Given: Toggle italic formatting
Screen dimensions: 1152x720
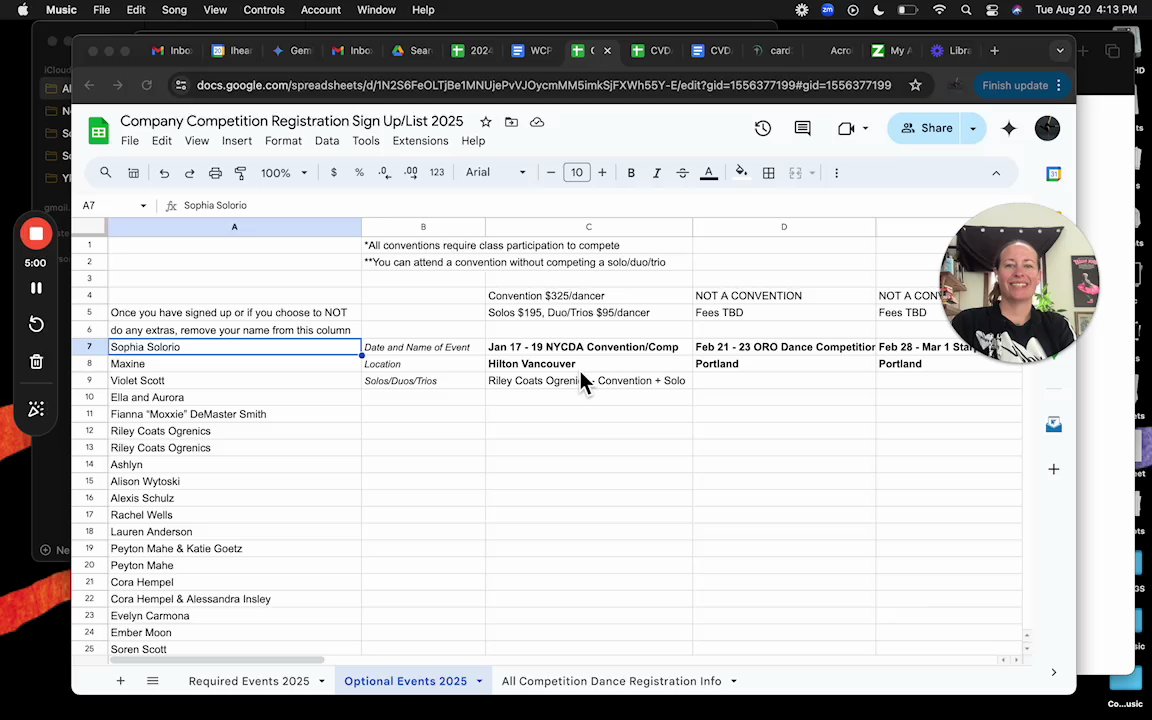Looking at the screenshot, I should pyautogui.click(x=657, y=173).
